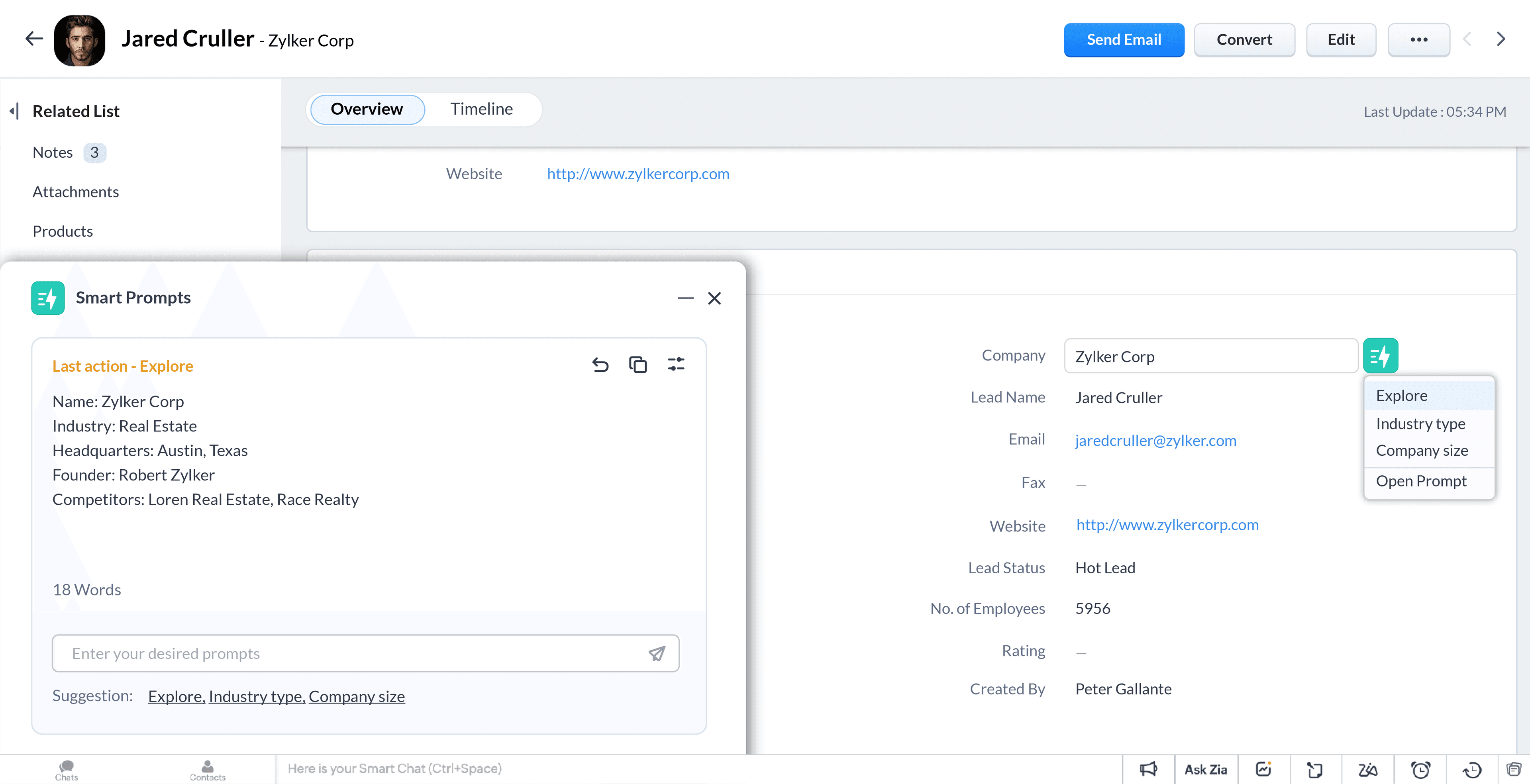The height and width of the screenshot is (784, 1530).
Task: Open Chats from the bottom-left corner
Action: [66, 768]
